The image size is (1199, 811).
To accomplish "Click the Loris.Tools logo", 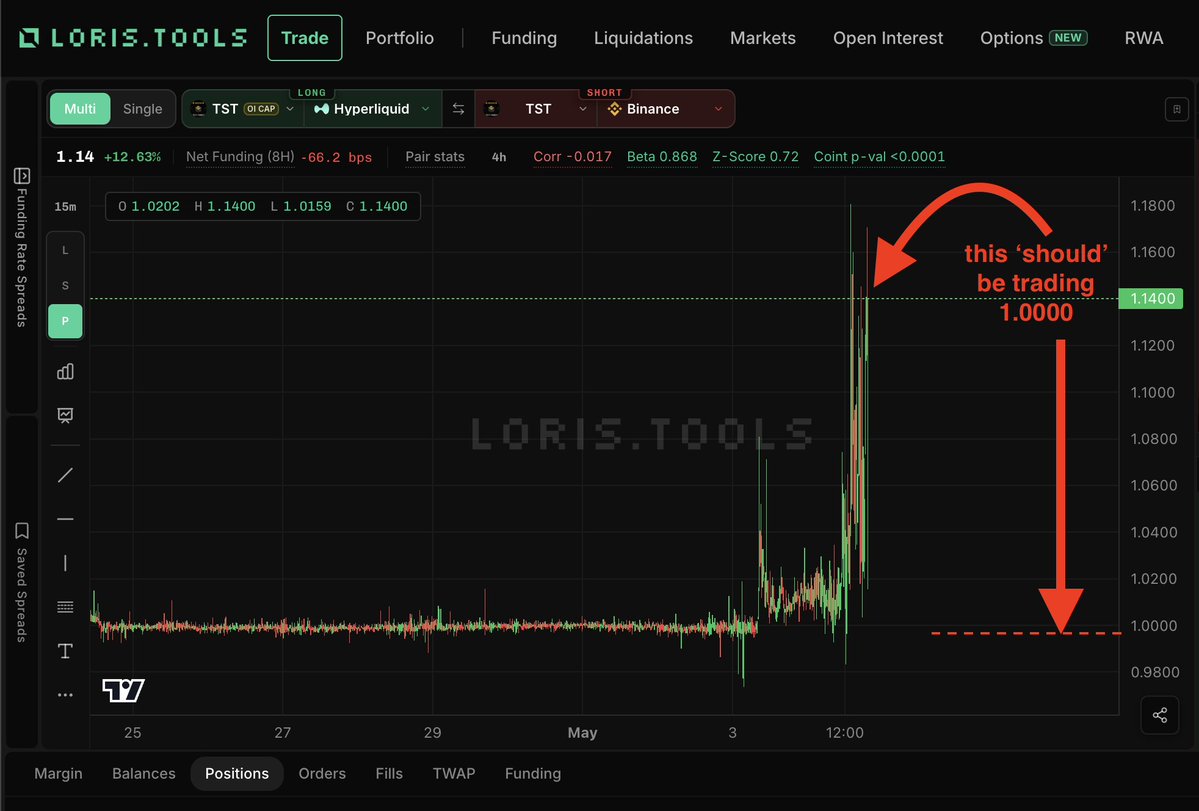I will [x=133, y=37].
